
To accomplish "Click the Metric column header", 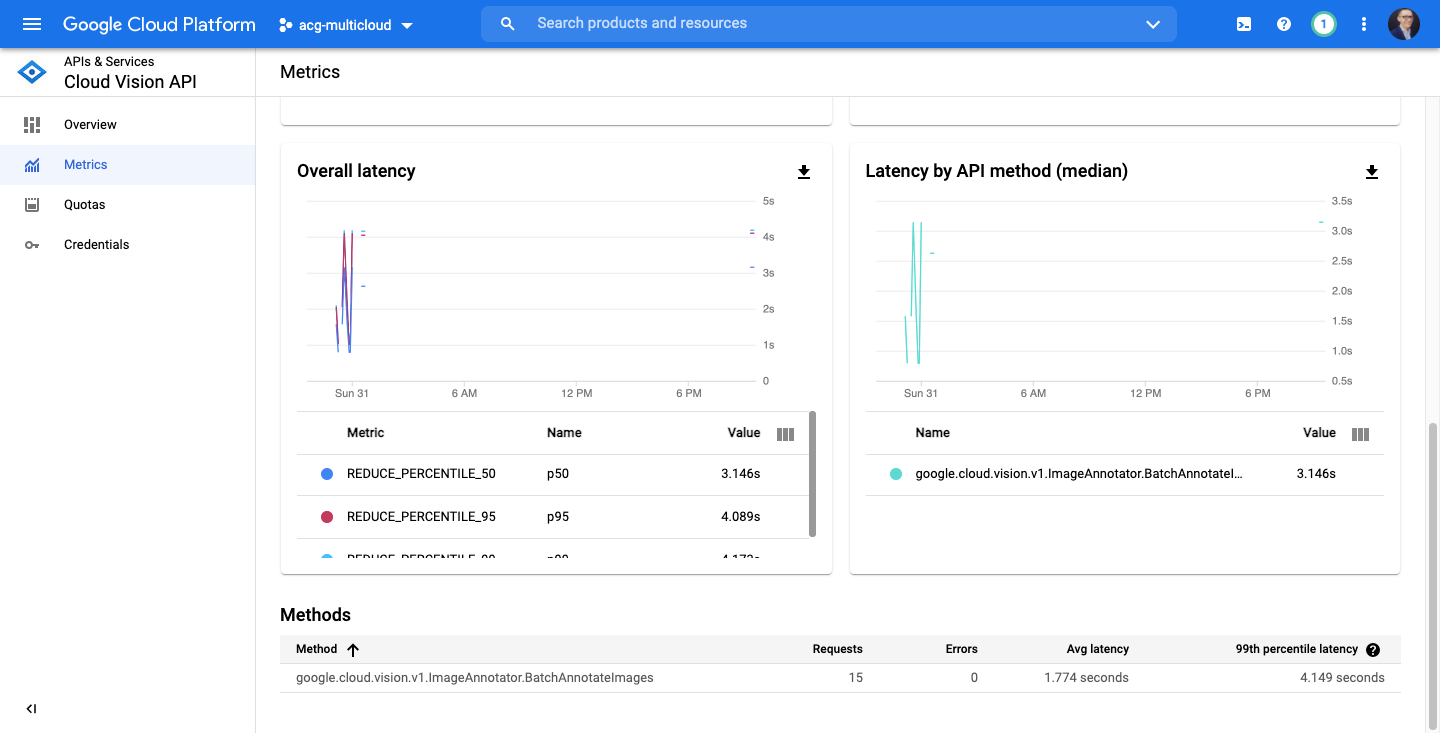I will [x=366, y=433].
